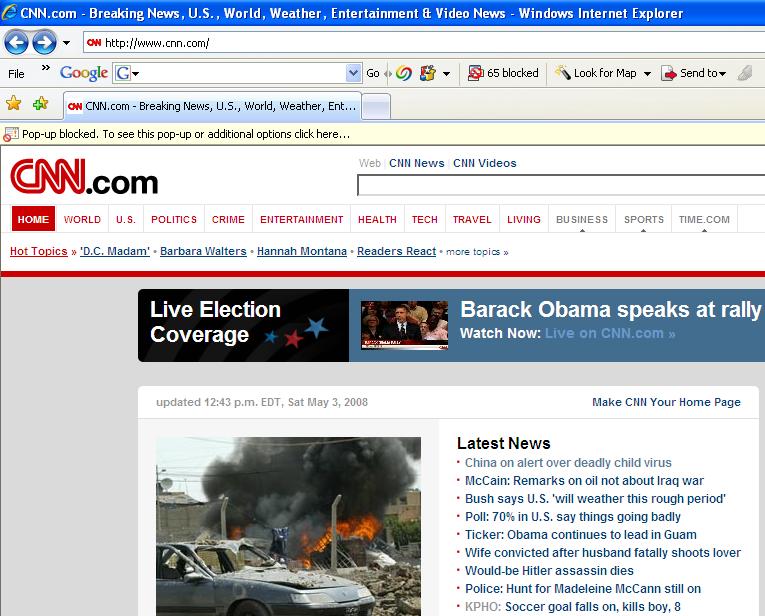Expand the Google search box history dropdown
This screenshot has height=616, width=765.
click(353, 73)
